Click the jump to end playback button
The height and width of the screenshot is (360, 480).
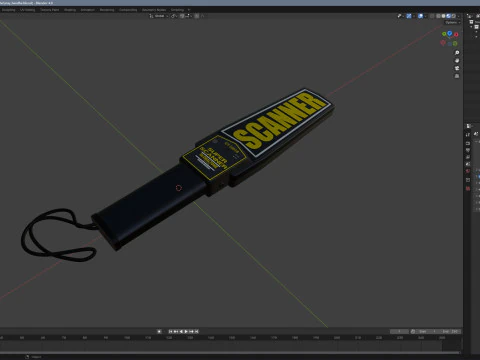pos(197,331)
